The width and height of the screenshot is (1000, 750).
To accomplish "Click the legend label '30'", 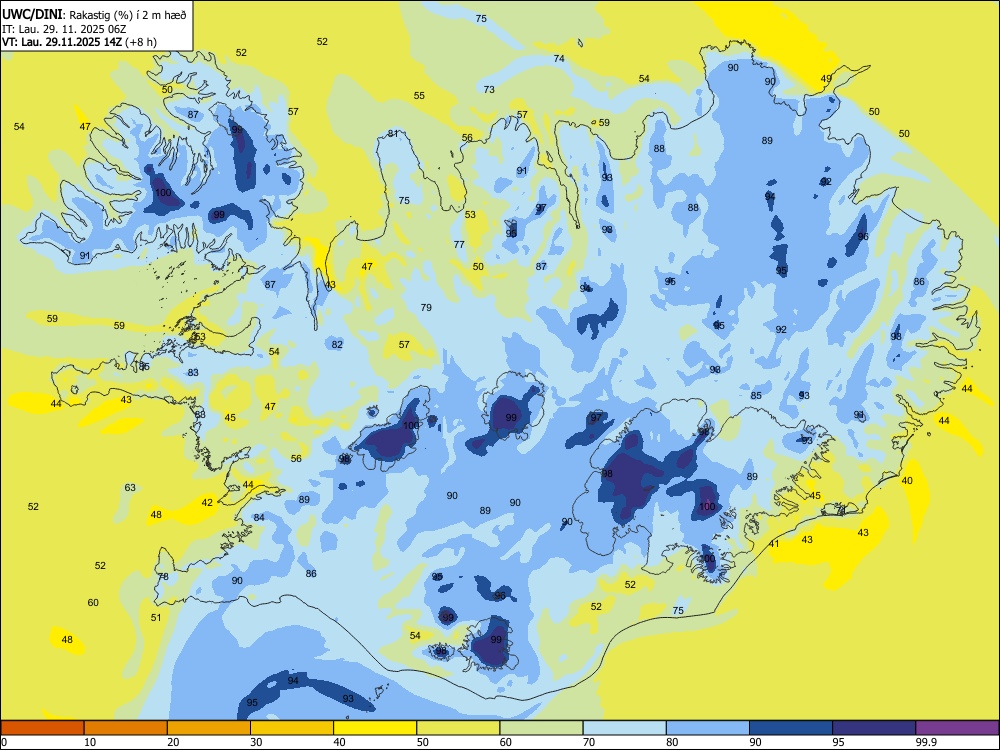I will click(x=256, y=742).
